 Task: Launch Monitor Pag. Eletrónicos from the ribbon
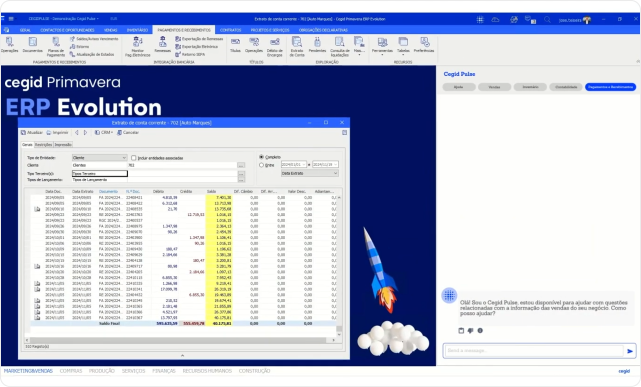137,46
